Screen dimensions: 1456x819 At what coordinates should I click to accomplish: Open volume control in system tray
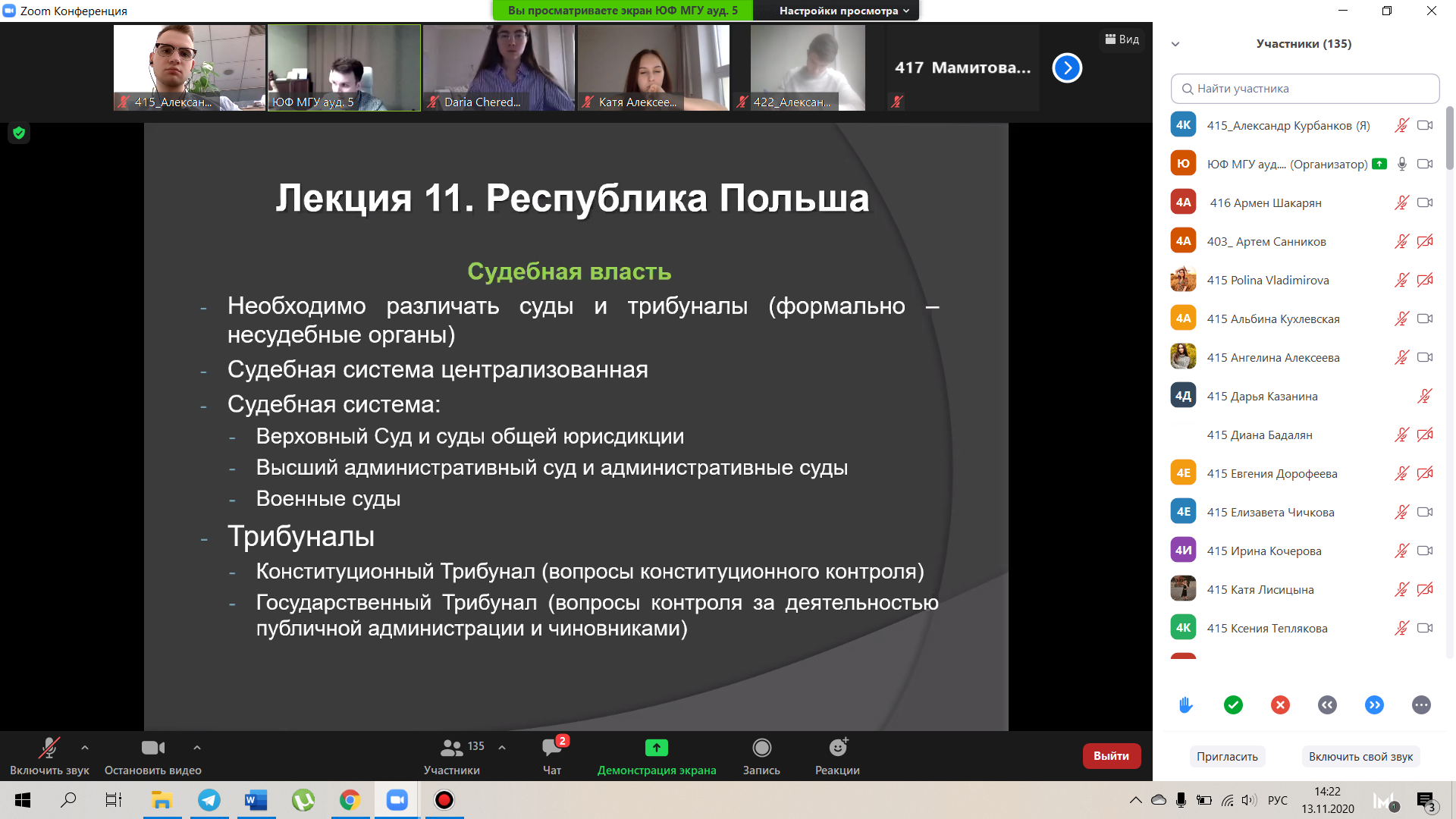1250,800
